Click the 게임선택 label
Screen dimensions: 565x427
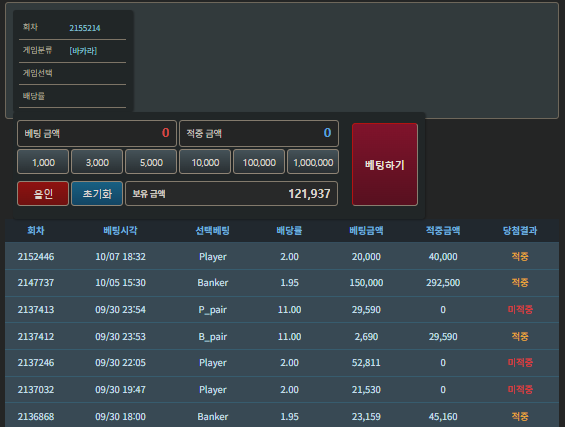(x=37, y=73)
